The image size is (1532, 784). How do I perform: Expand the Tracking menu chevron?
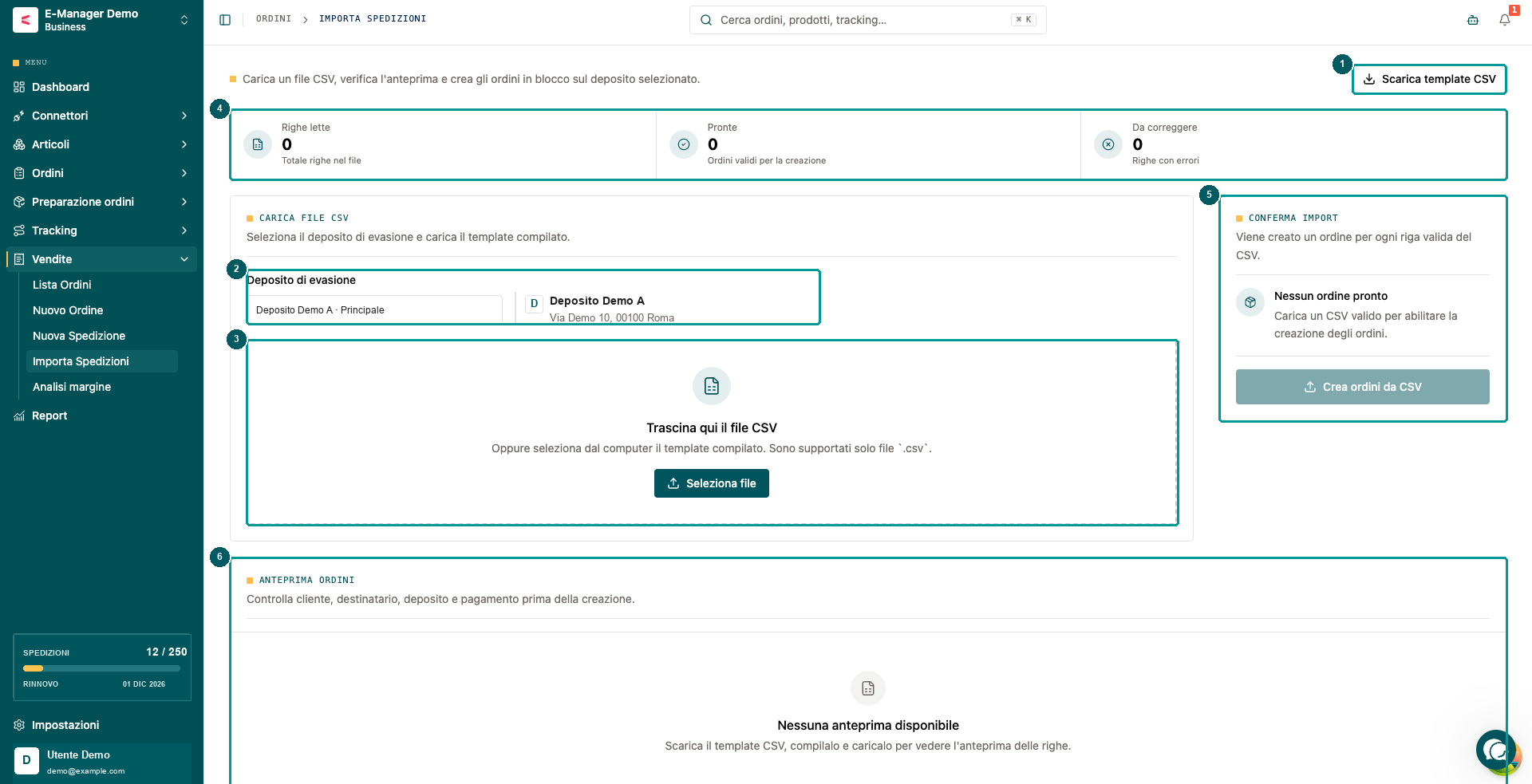click(184, 230)
